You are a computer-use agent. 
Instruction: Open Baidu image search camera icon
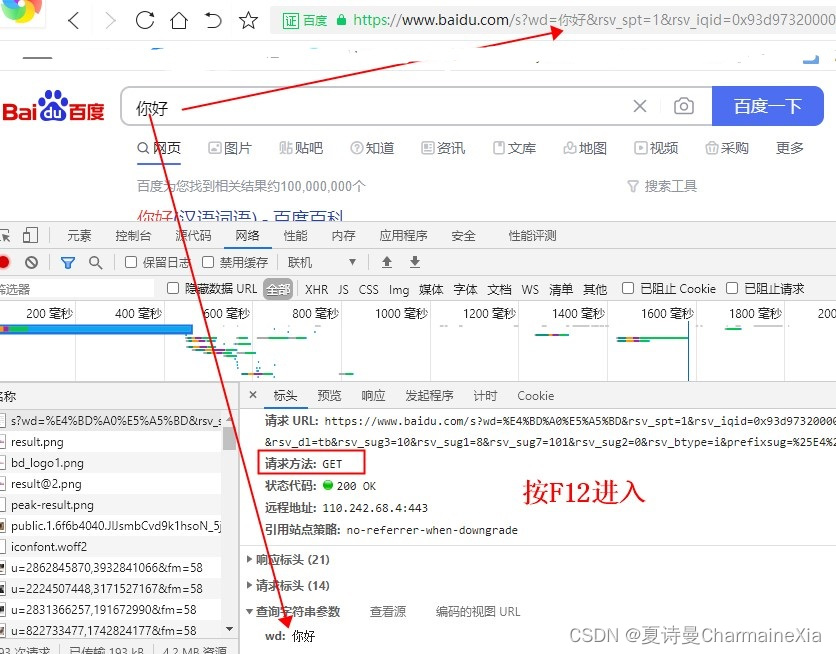(684, 106)
